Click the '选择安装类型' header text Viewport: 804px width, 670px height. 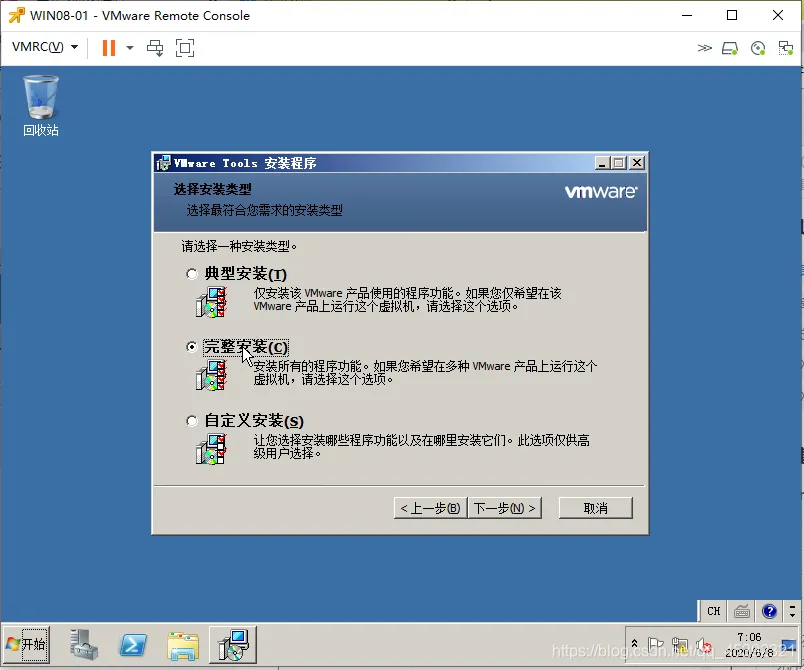pyautogui.click(x=212, y=189)
